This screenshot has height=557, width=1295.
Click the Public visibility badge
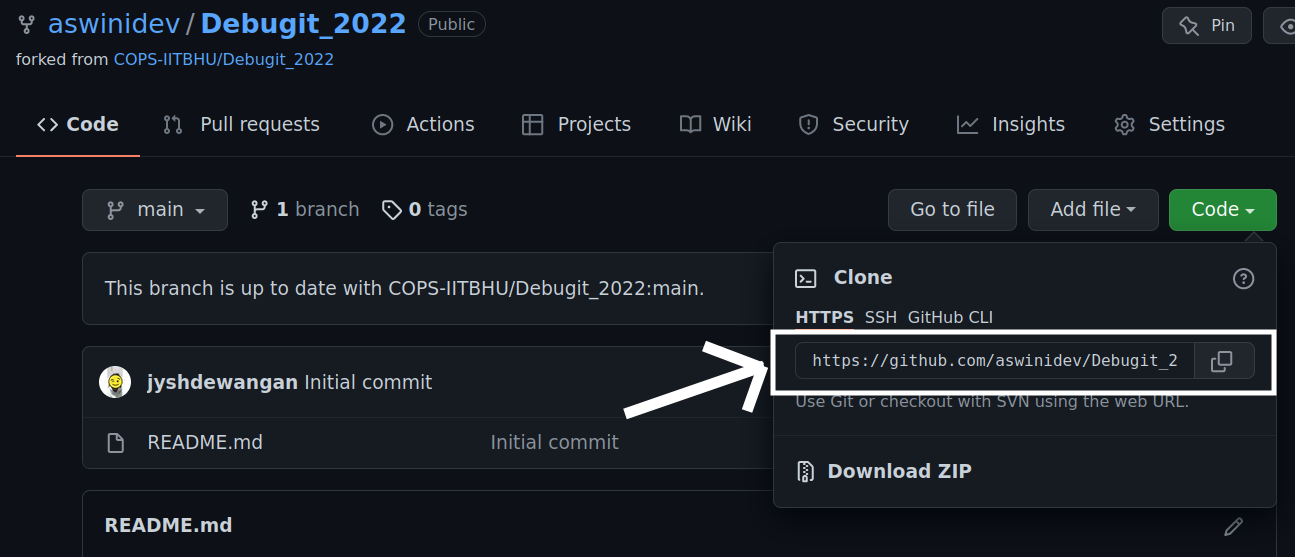452,24
